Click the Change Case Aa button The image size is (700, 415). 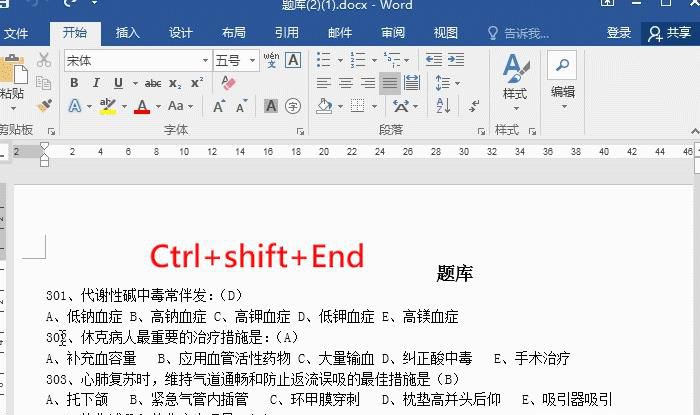point(176,106)
